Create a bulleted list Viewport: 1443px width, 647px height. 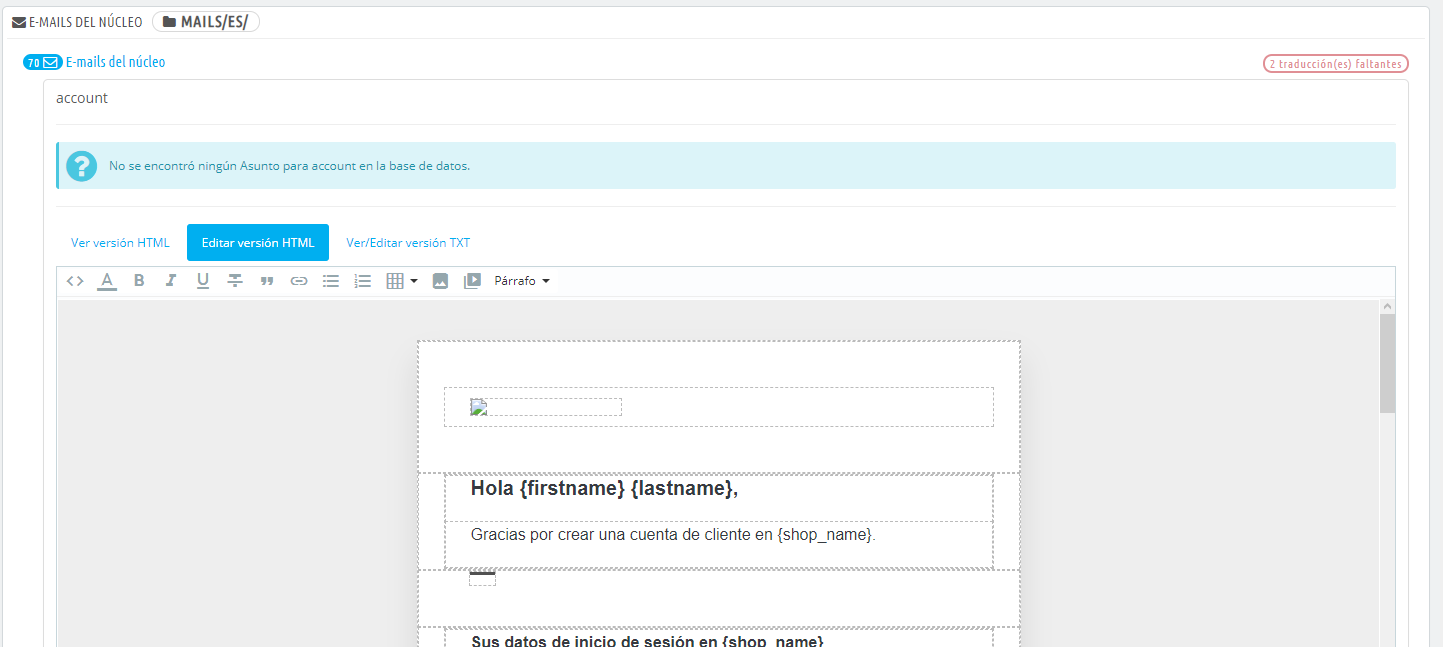331,281
